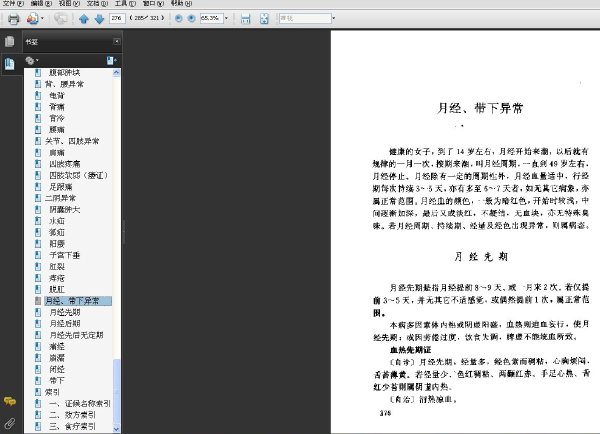Select bookmark 二阴异常

pos(60,198)
